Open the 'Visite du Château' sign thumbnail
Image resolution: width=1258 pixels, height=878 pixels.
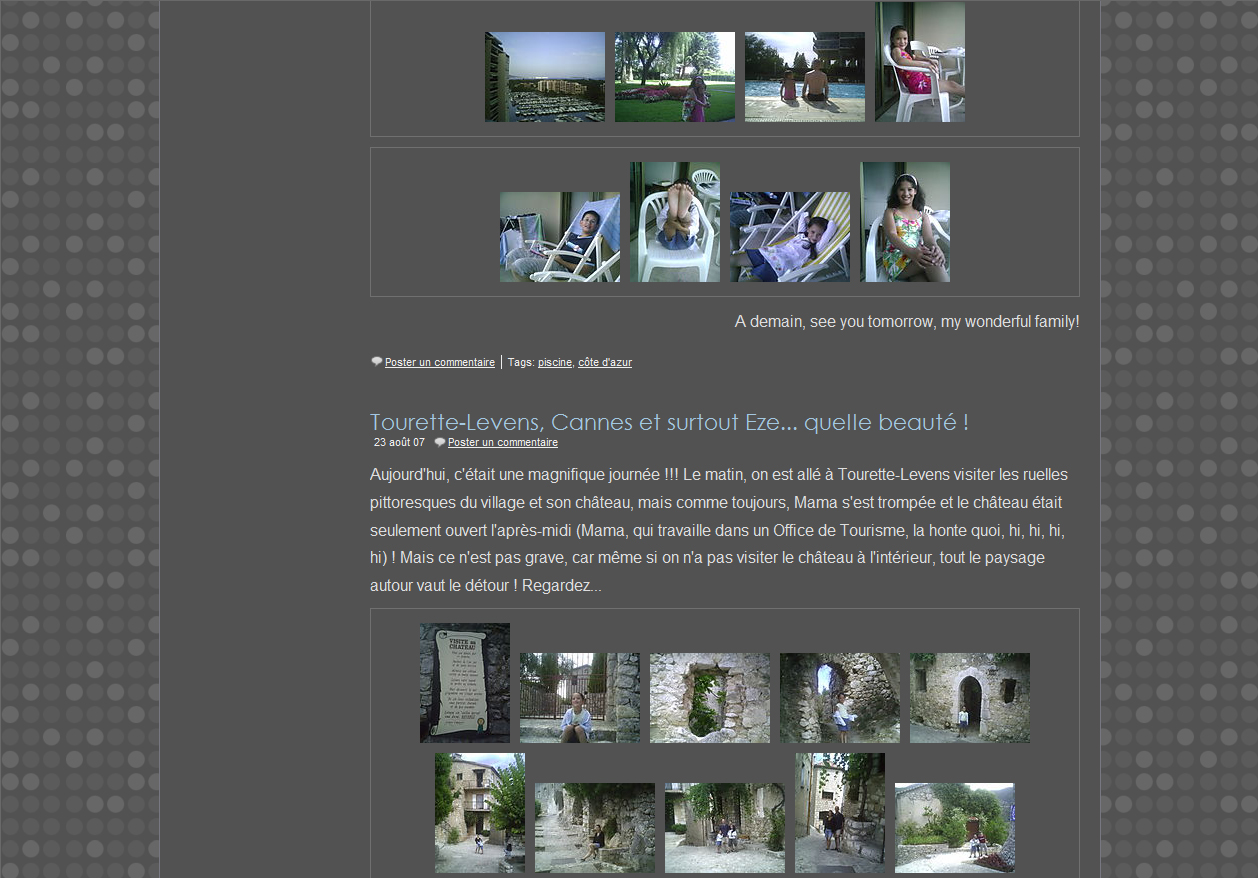click(464, 683)
